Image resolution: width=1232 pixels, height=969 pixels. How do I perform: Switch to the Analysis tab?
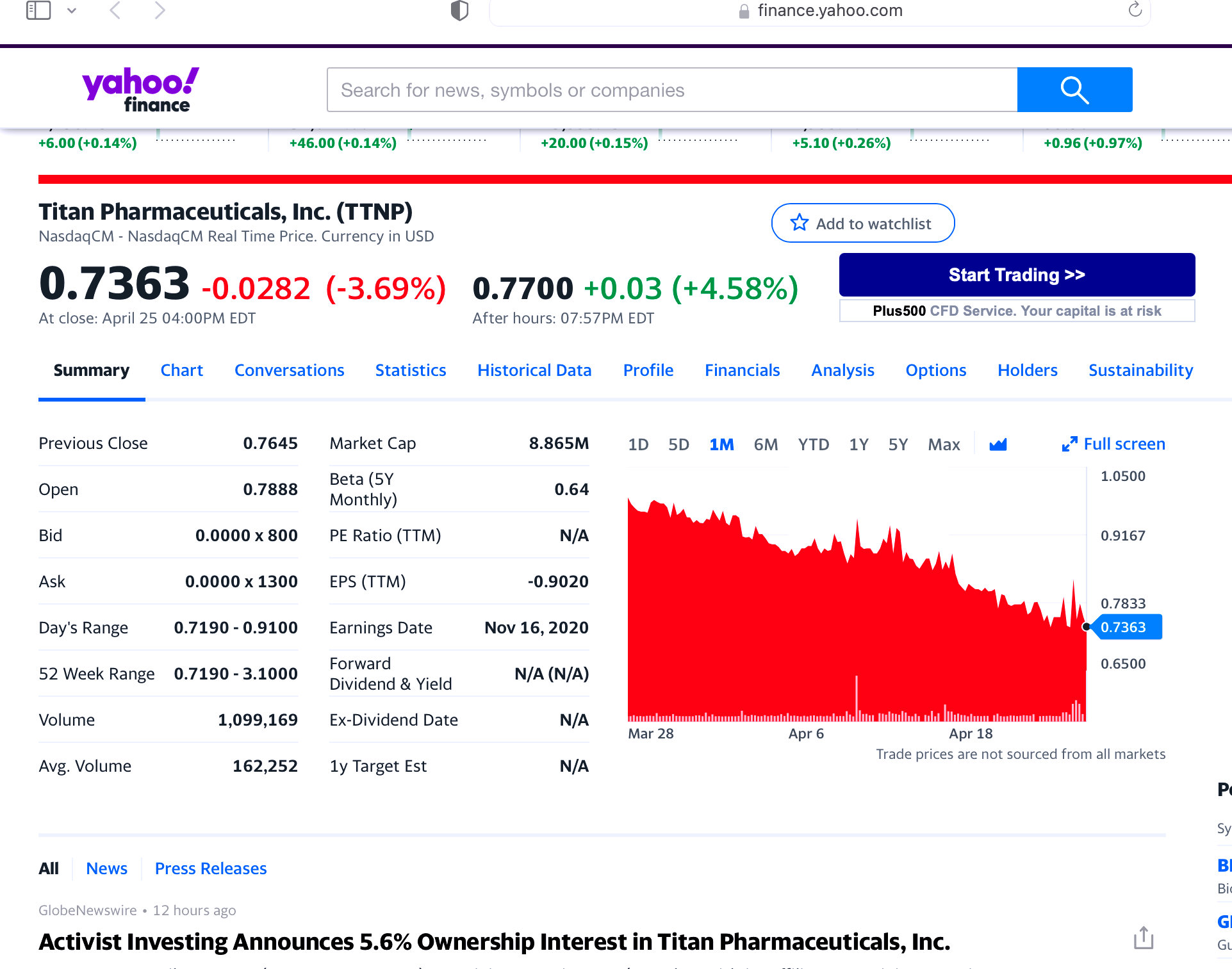point(842,371)
